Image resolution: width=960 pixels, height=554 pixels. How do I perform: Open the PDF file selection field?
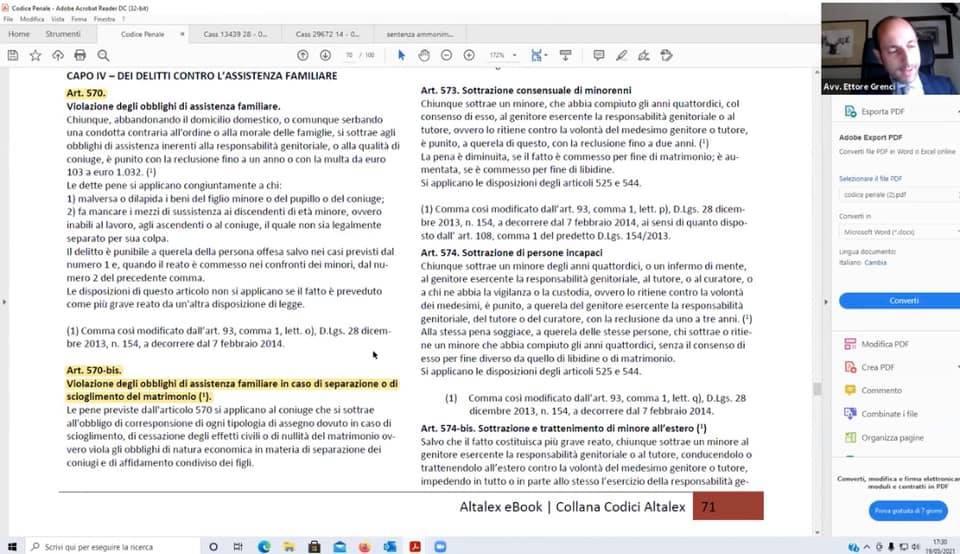coord(899,195)
